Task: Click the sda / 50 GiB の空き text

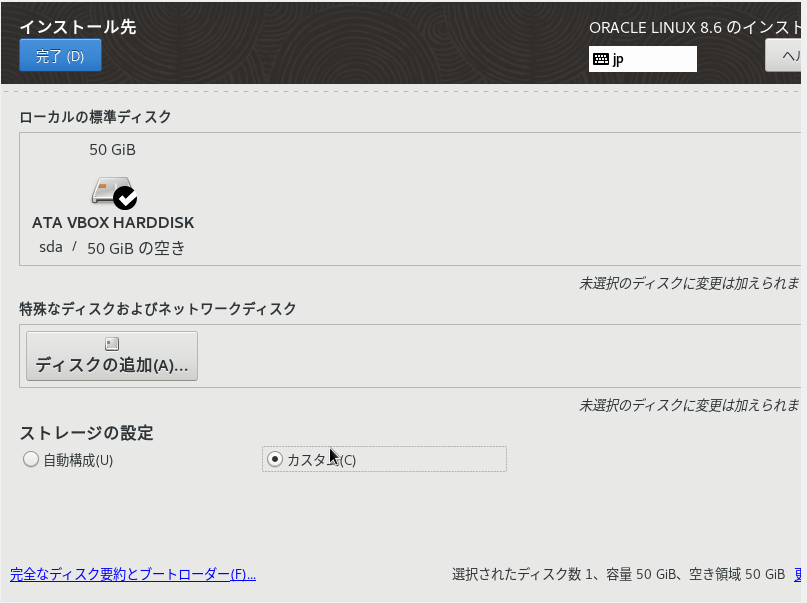Action: pos(112,248)
